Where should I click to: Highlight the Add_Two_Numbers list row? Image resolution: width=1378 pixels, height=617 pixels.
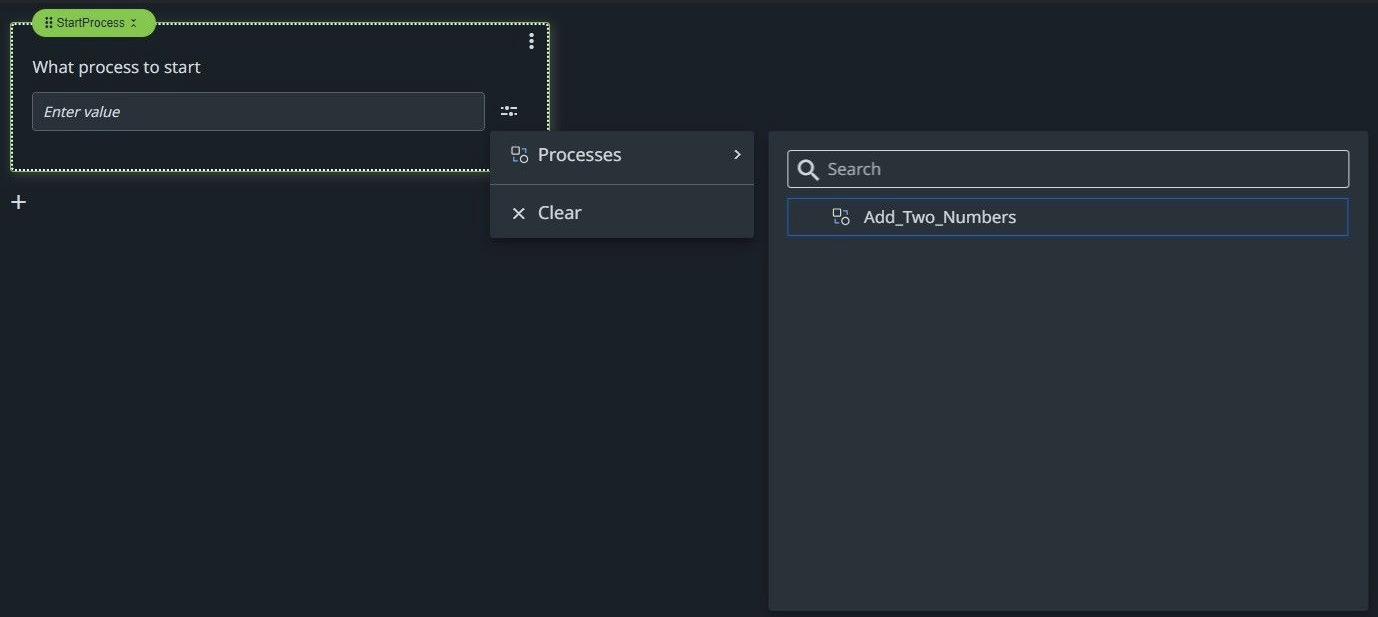click(1067, 216)
